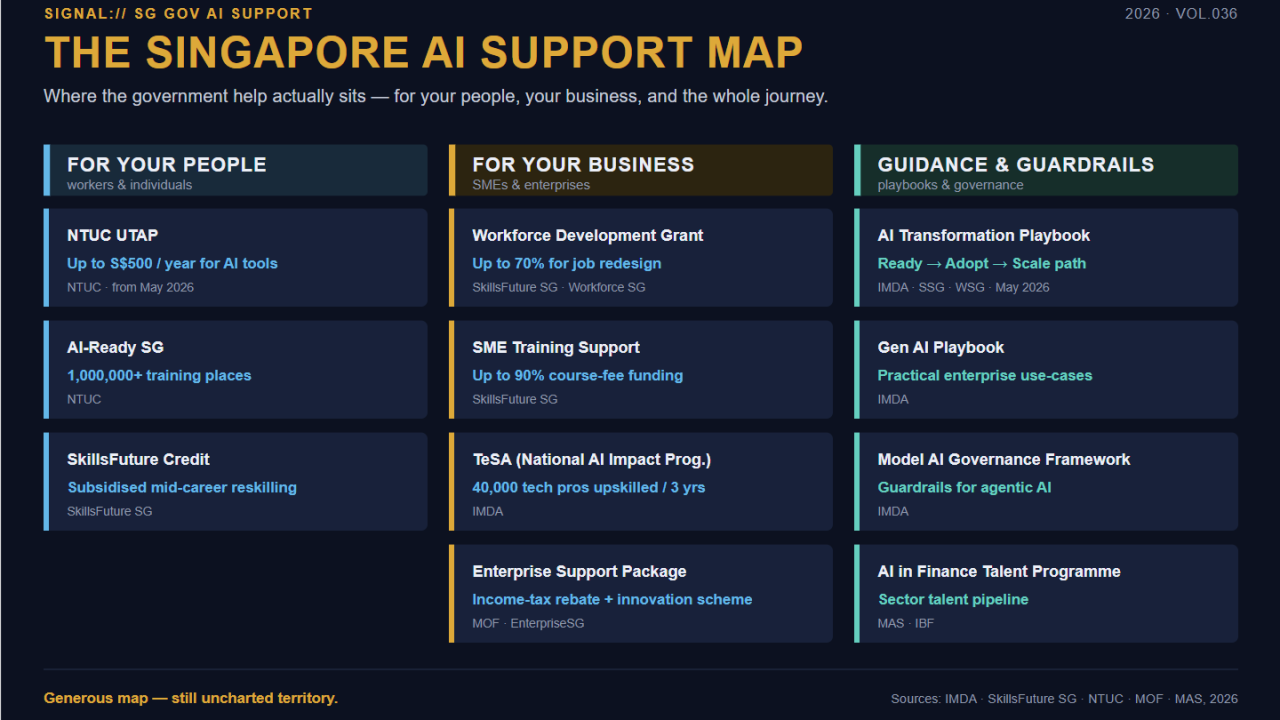The height and width of the screenshot is (720, 1280).
Task: Open Model AI Governance Framework card
Action: tap(1046, 481)
